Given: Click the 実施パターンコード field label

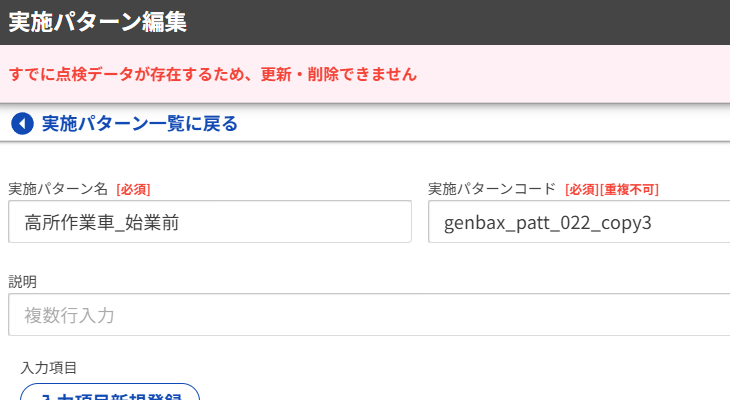Looking at the screenshot, I should 492,188.
